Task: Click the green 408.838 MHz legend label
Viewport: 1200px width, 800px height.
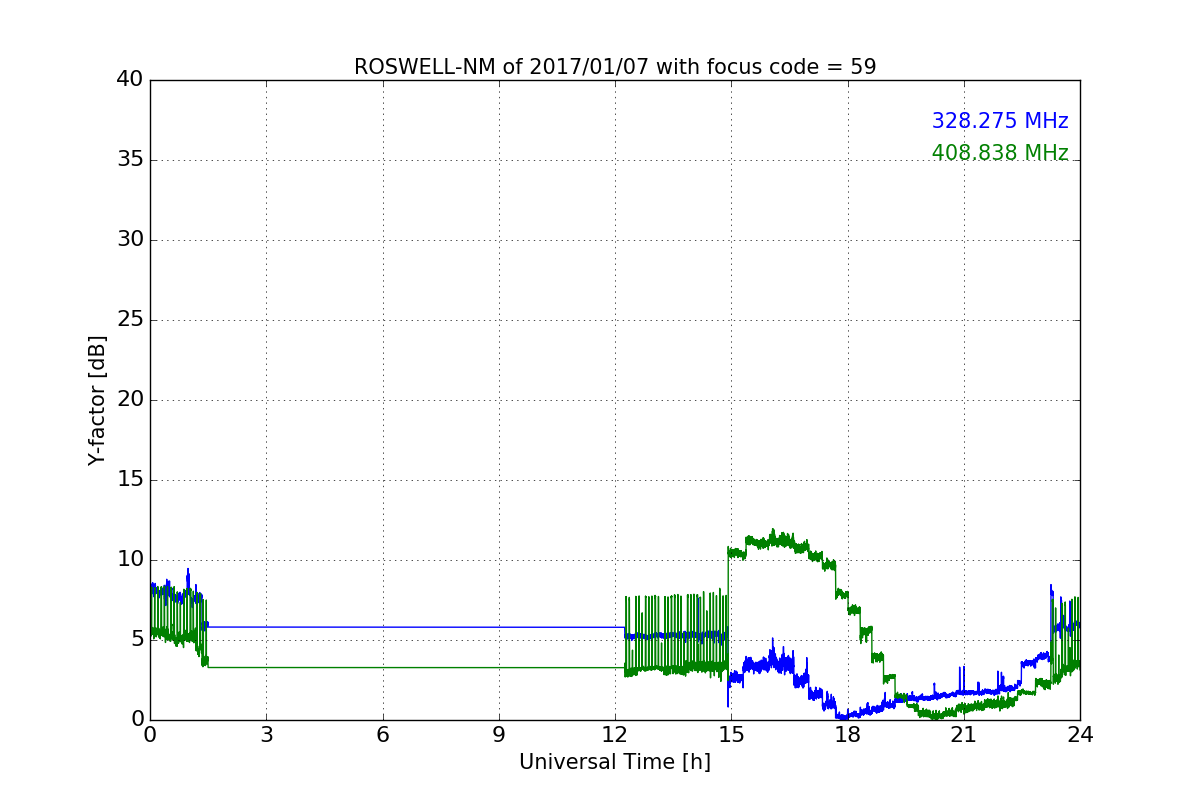Action: pos(1000,153)
